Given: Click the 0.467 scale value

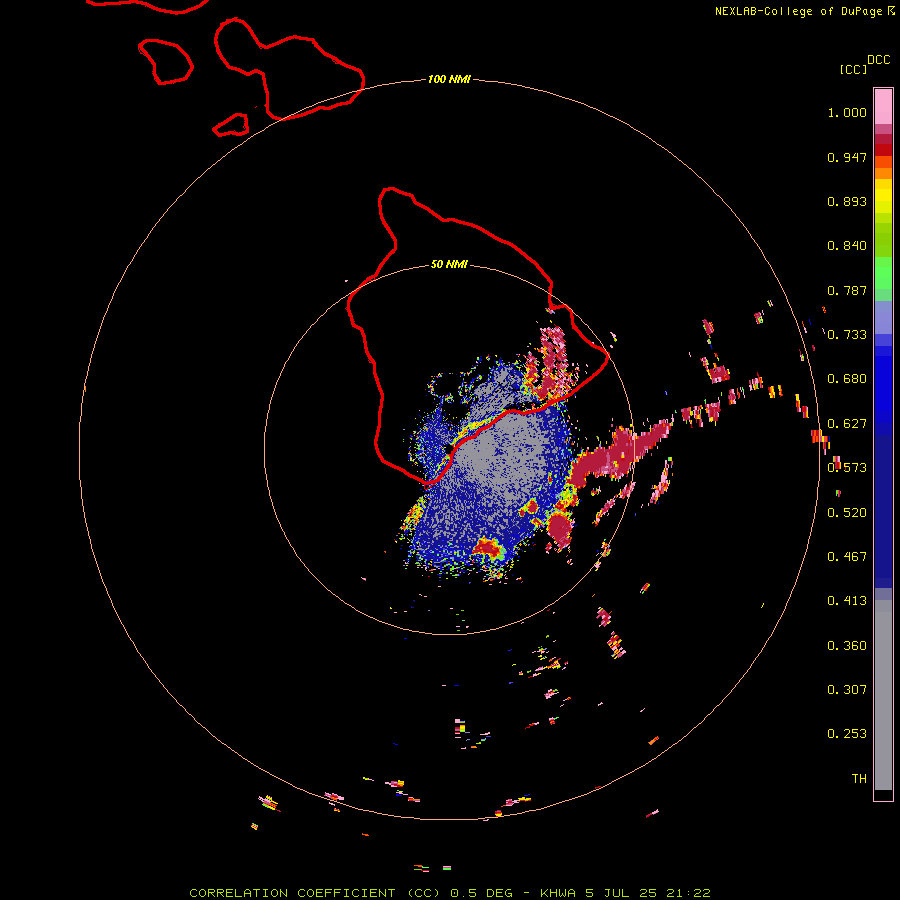Looking at the screenshot, I should click(847, 557).
